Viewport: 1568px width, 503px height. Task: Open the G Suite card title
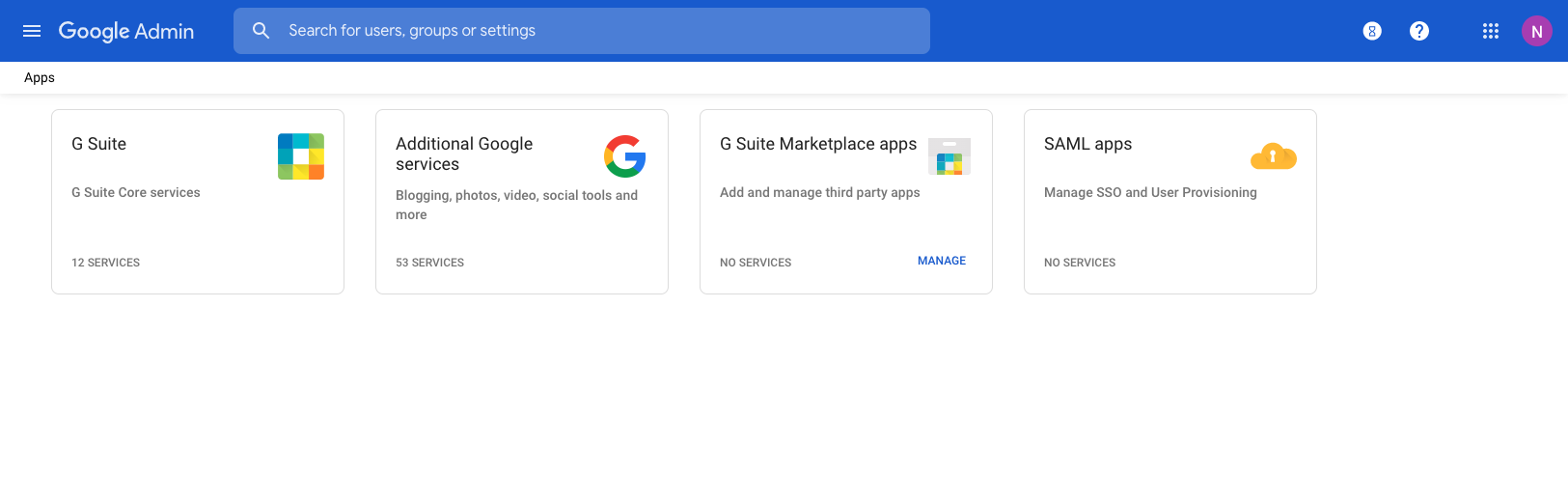pos(99,144)
